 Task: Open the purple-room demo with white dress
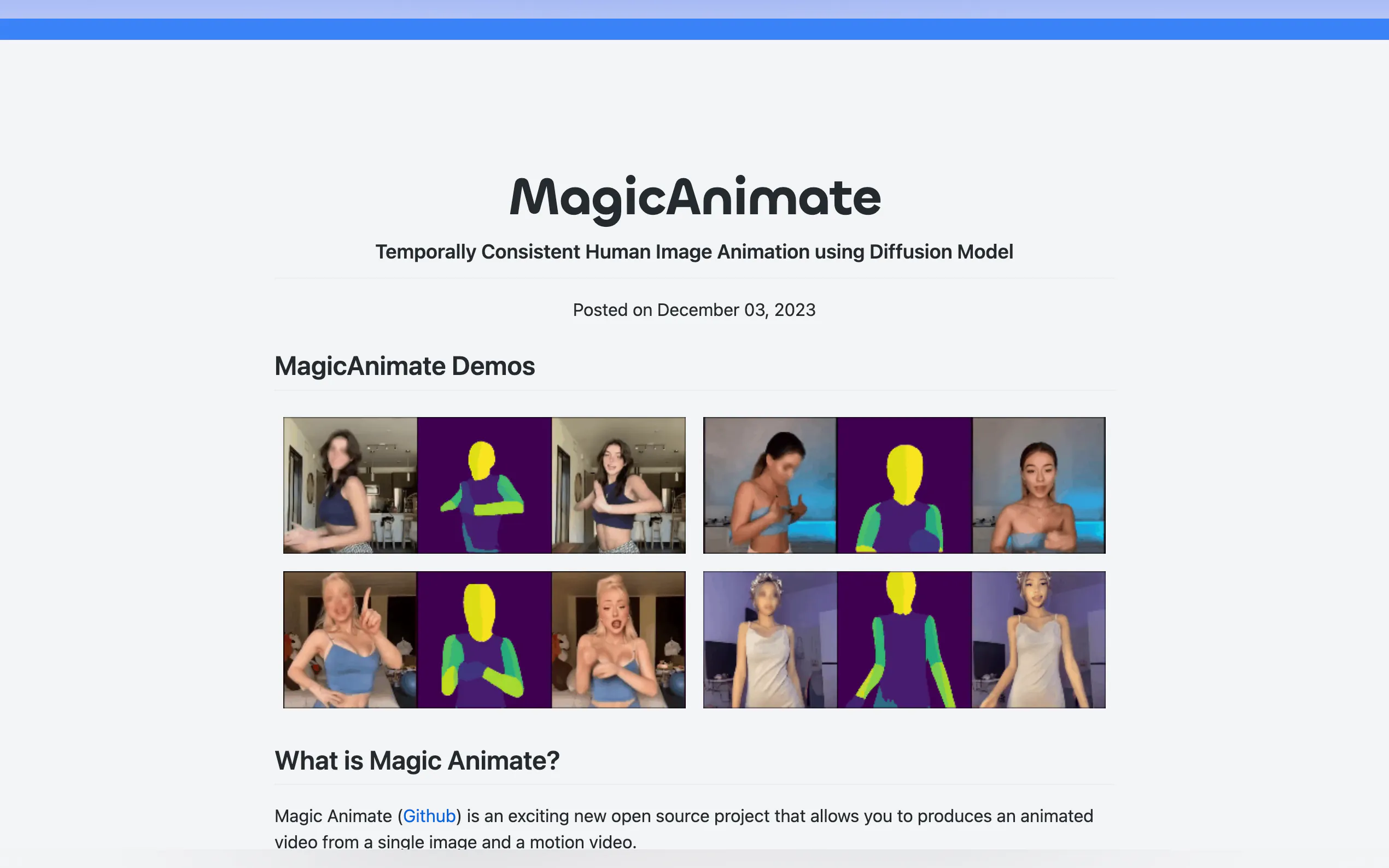[x=904, y=640]
